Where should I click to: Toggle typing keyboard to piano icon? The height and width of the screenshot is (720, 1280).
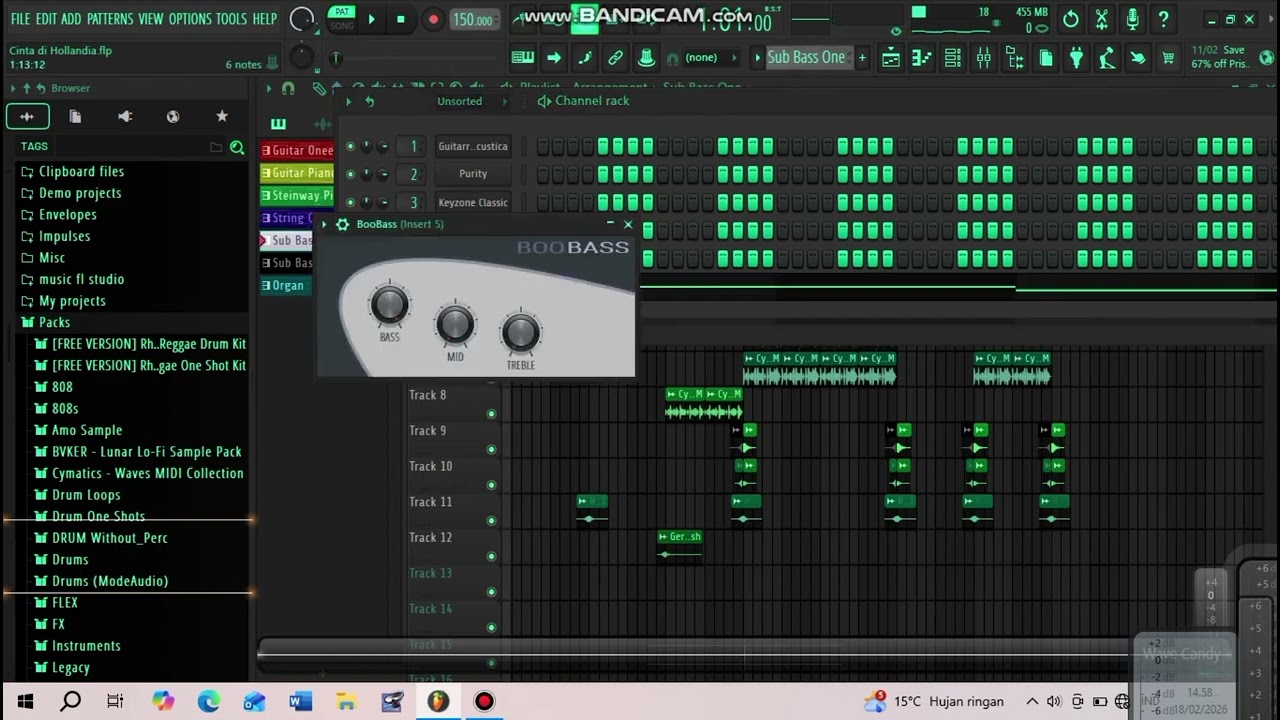522,58
